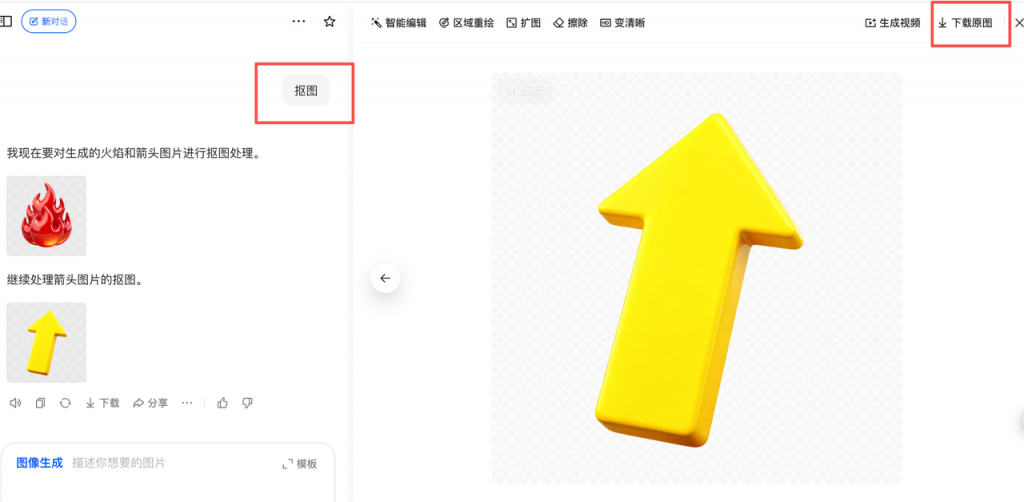
Task: Start a new chat with 新对话
Action: coord(49,22)
